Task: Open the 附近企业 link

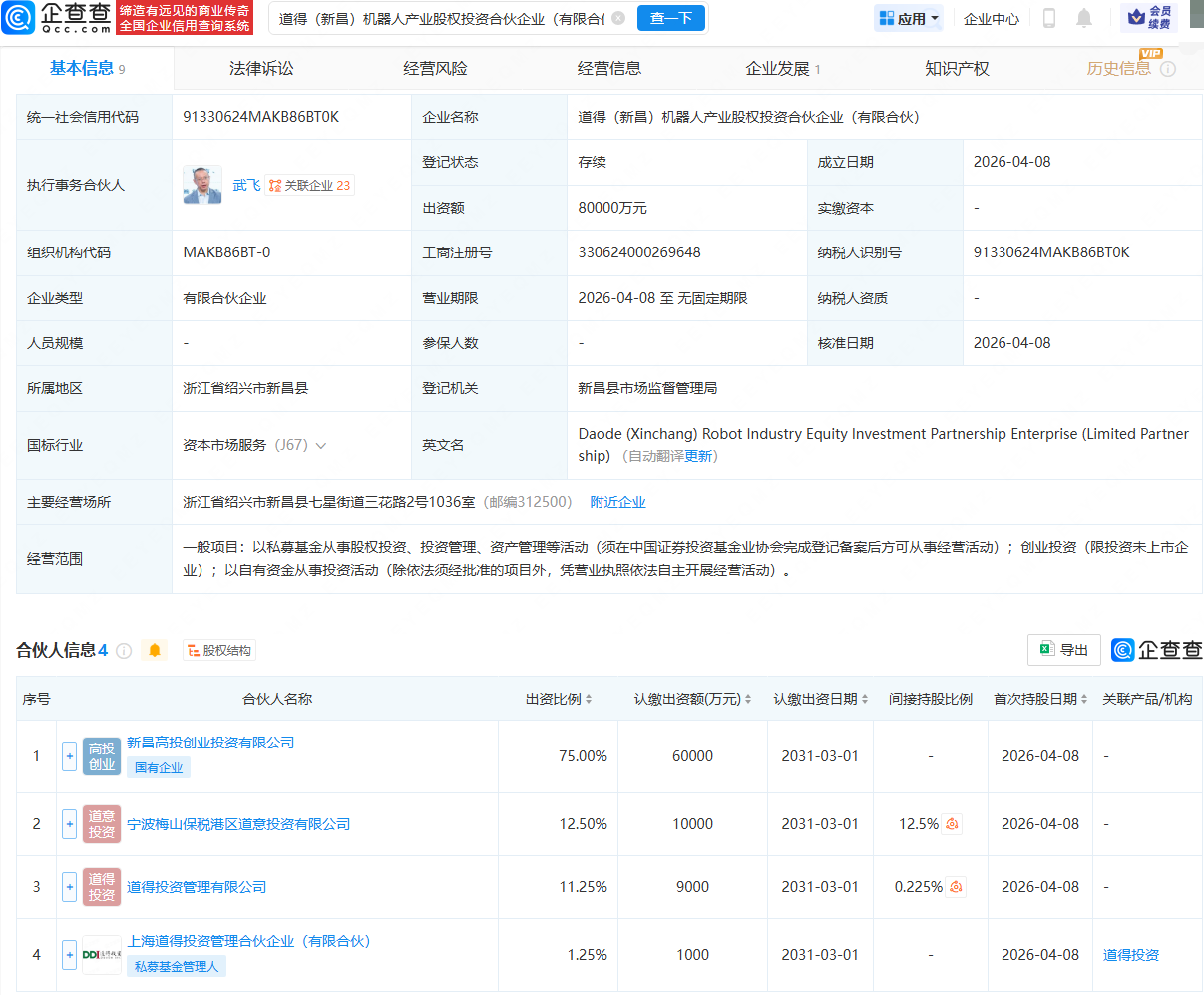Action: coord(617,502)
